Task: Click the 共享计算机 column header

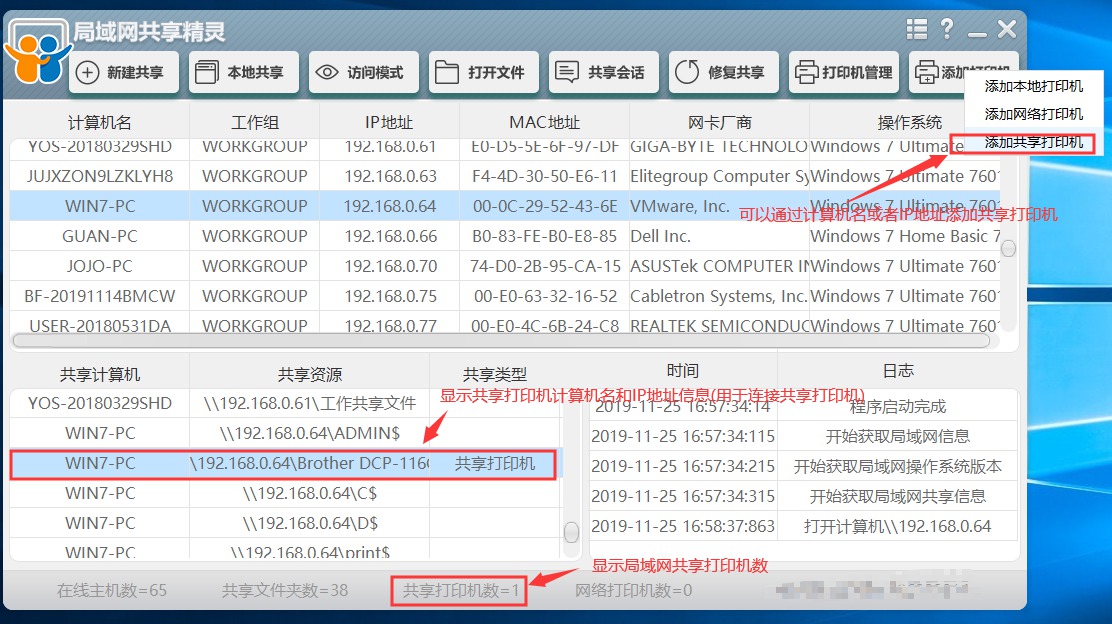Action: click(100, 374)
